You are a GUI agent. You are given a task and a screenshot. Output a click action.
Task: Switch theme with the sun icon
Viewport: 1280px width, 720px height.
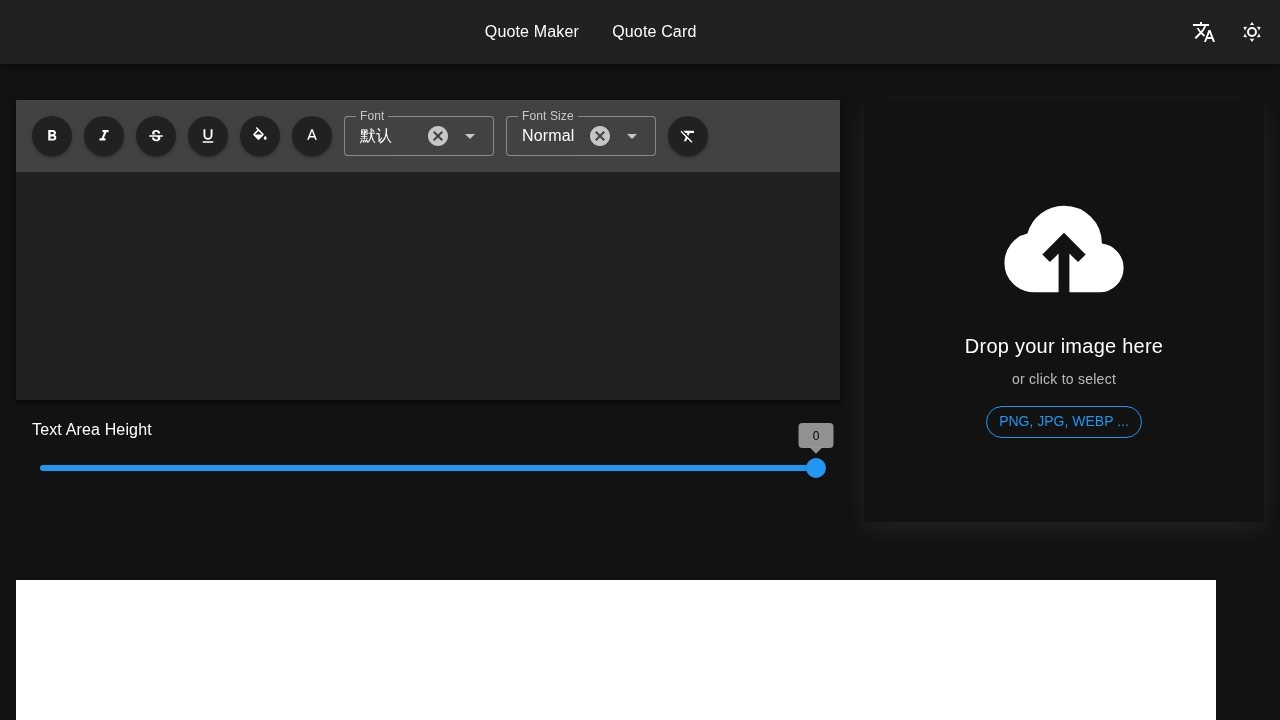tap(1252, 32)
